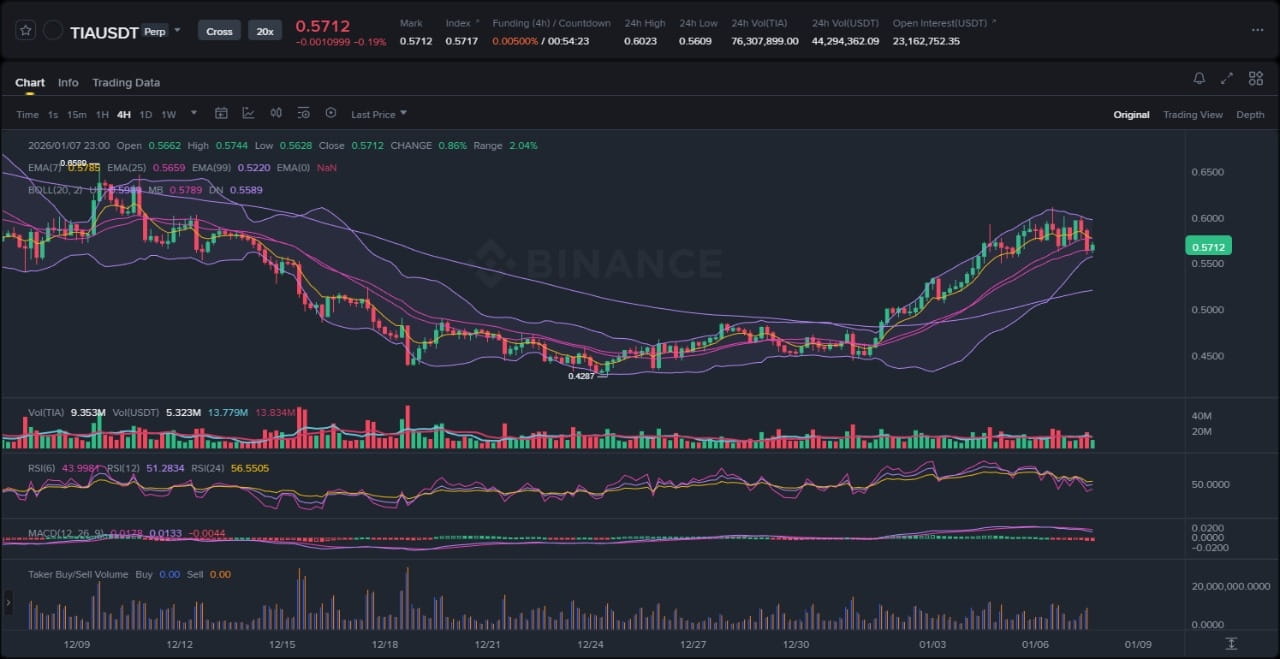Expand more time intervals dropdown arrow
1280x659 pixels.
click(x=194, y=113)
